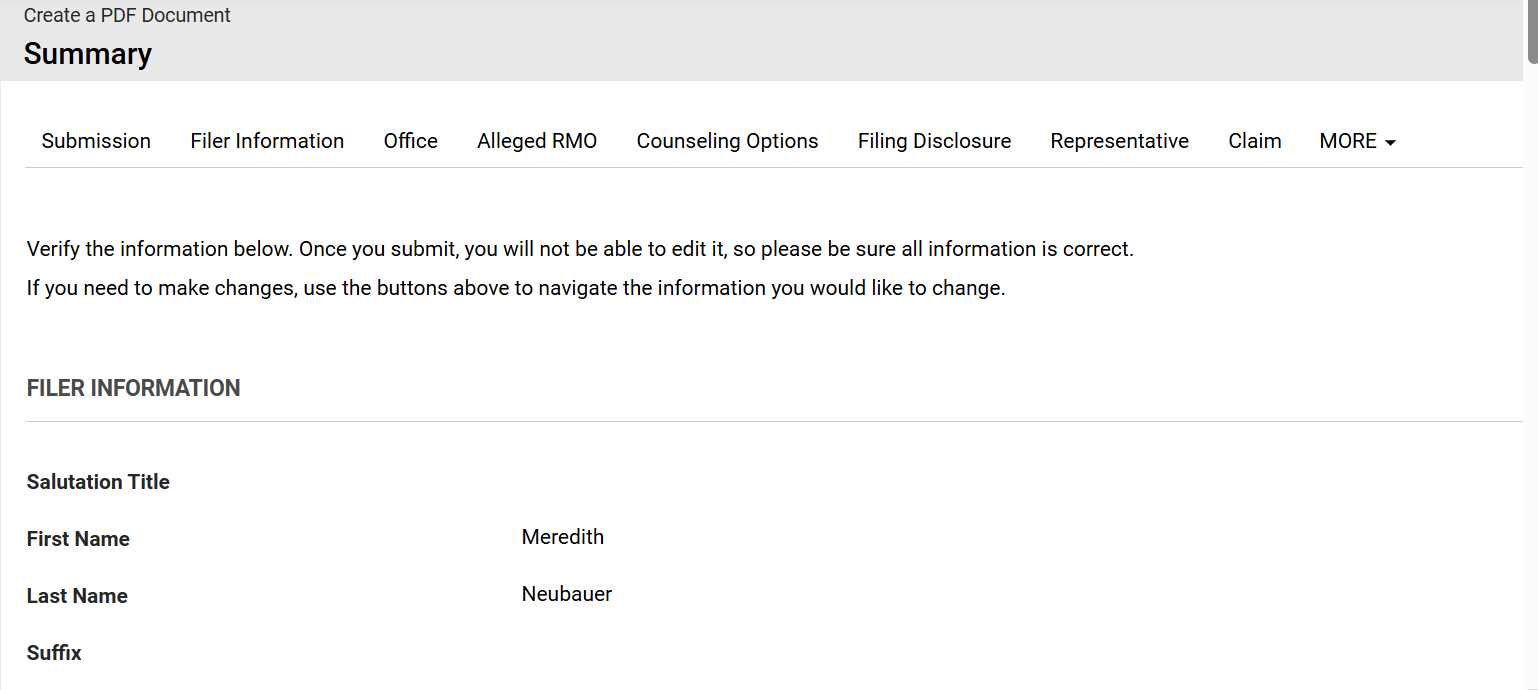The height and width of the screenshot is (690, 1538).
Task: Click the First Name label
Action: (x=78, y=539)
